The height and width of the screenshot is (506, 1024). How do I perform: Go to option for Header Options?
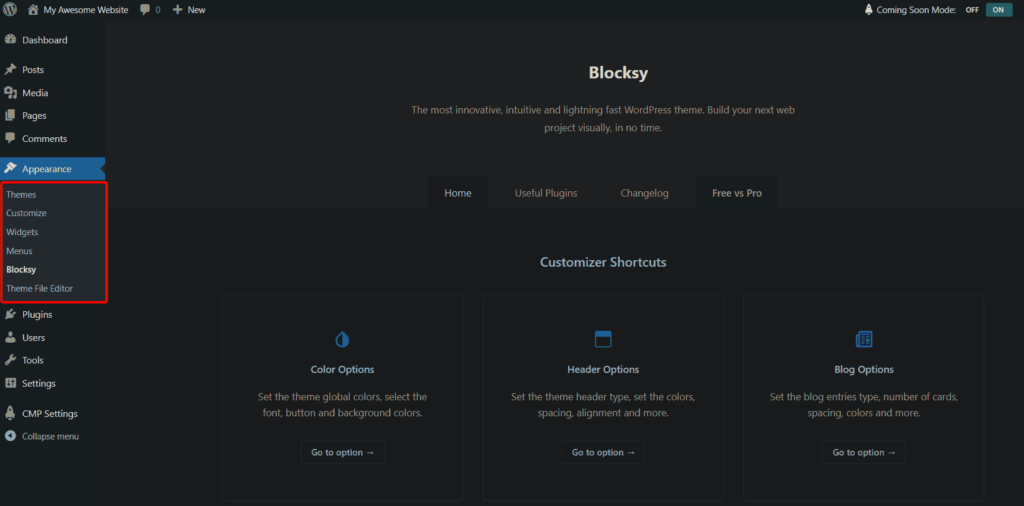pyautogui.click(x=603, y=452)
